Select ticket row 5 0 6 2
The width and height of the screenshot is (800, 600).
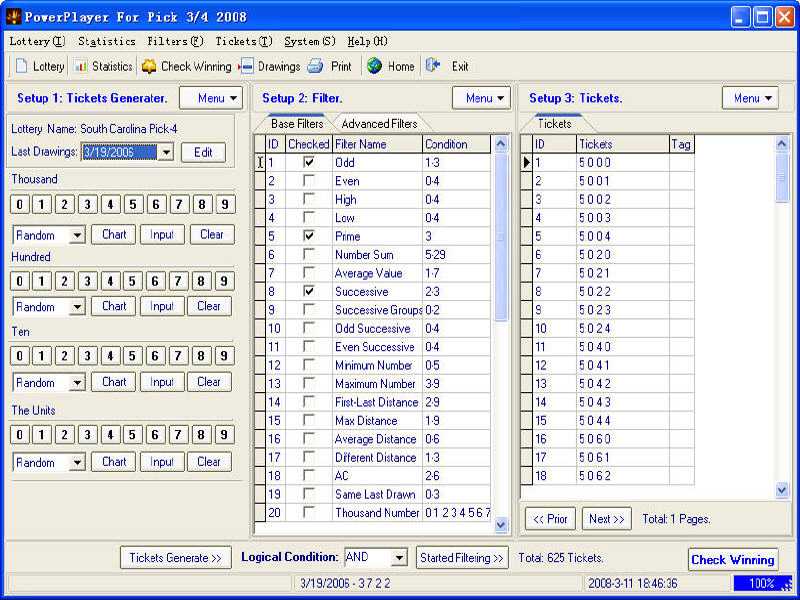click(607, 476)
